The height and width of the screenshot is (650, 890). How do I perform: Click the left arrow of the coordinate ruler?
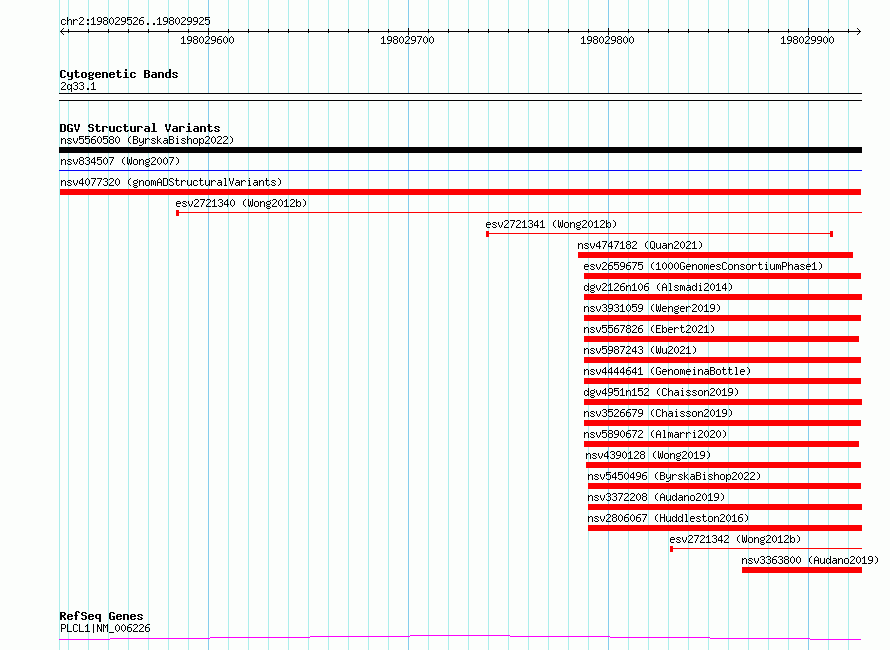62,31
